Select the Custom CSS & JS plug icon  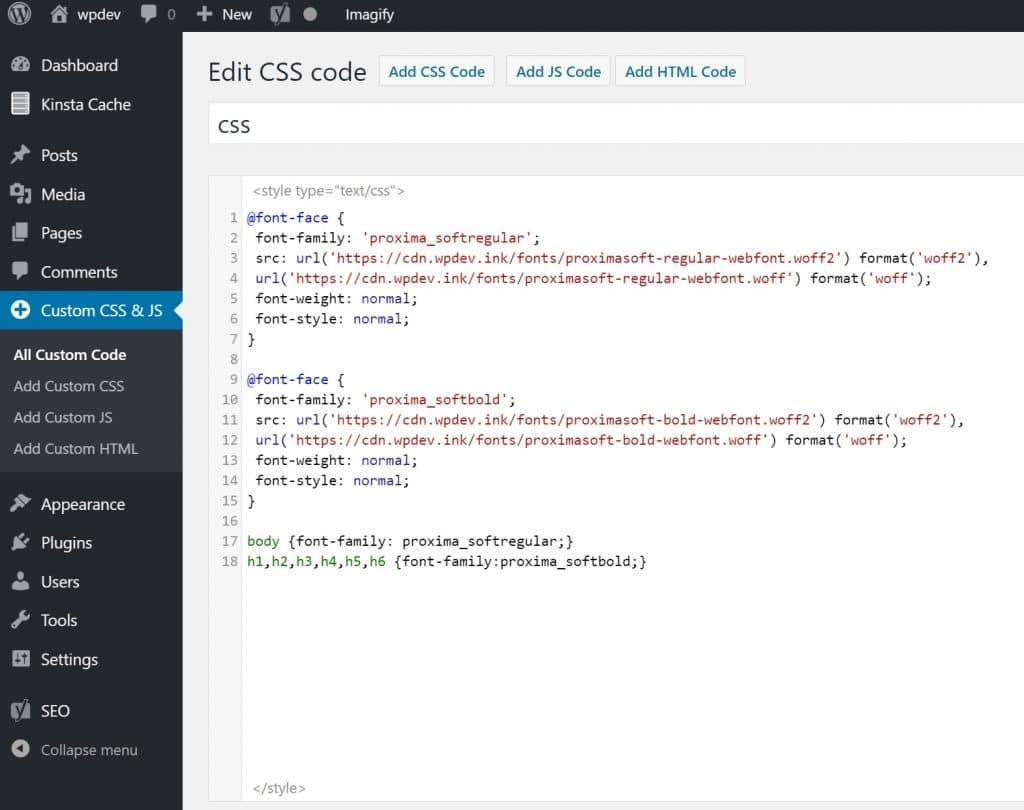[22, 310]
